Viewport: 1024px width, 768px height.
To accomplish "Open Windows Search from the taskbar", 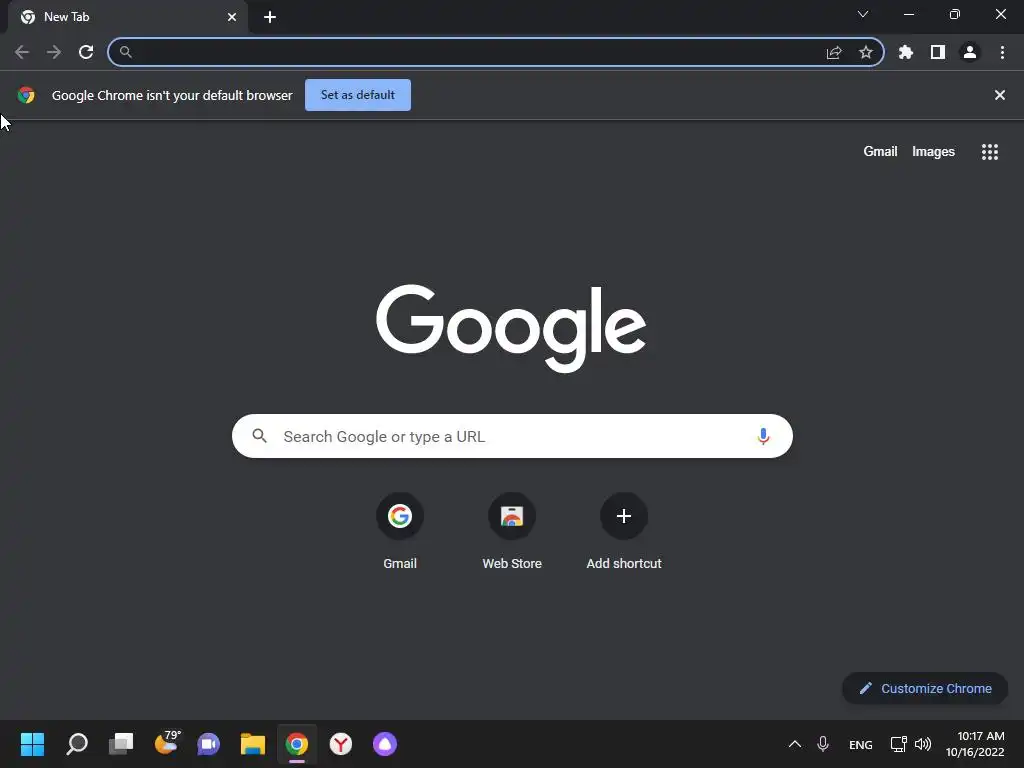I will pos(77,744).
